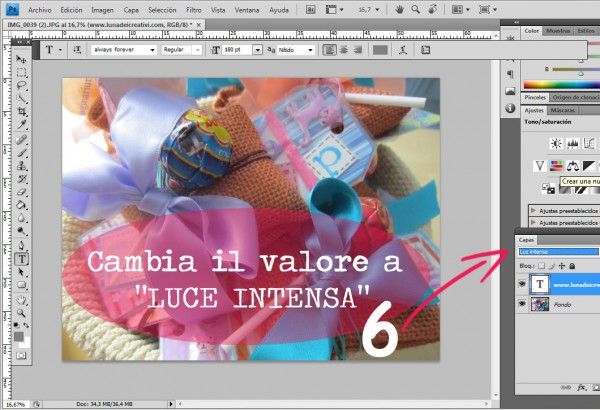This screenshot has height=410, width=600.
Task: Hide the text layer www.lunadeicreativi
Action: click(522, 284)
